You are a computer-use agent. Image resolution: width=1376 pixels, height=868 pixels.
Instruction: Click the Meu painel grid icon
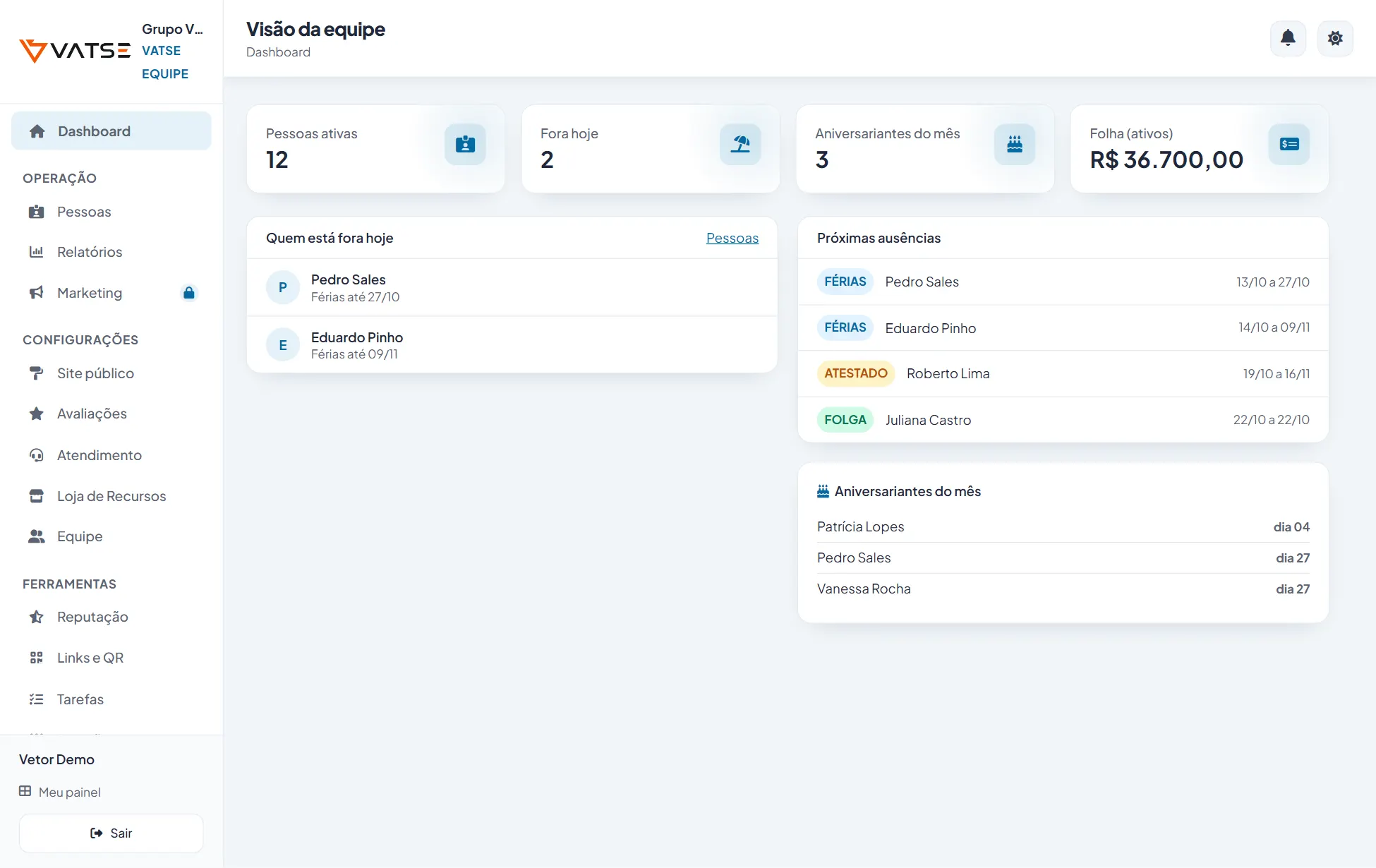[x=25, y=791]
